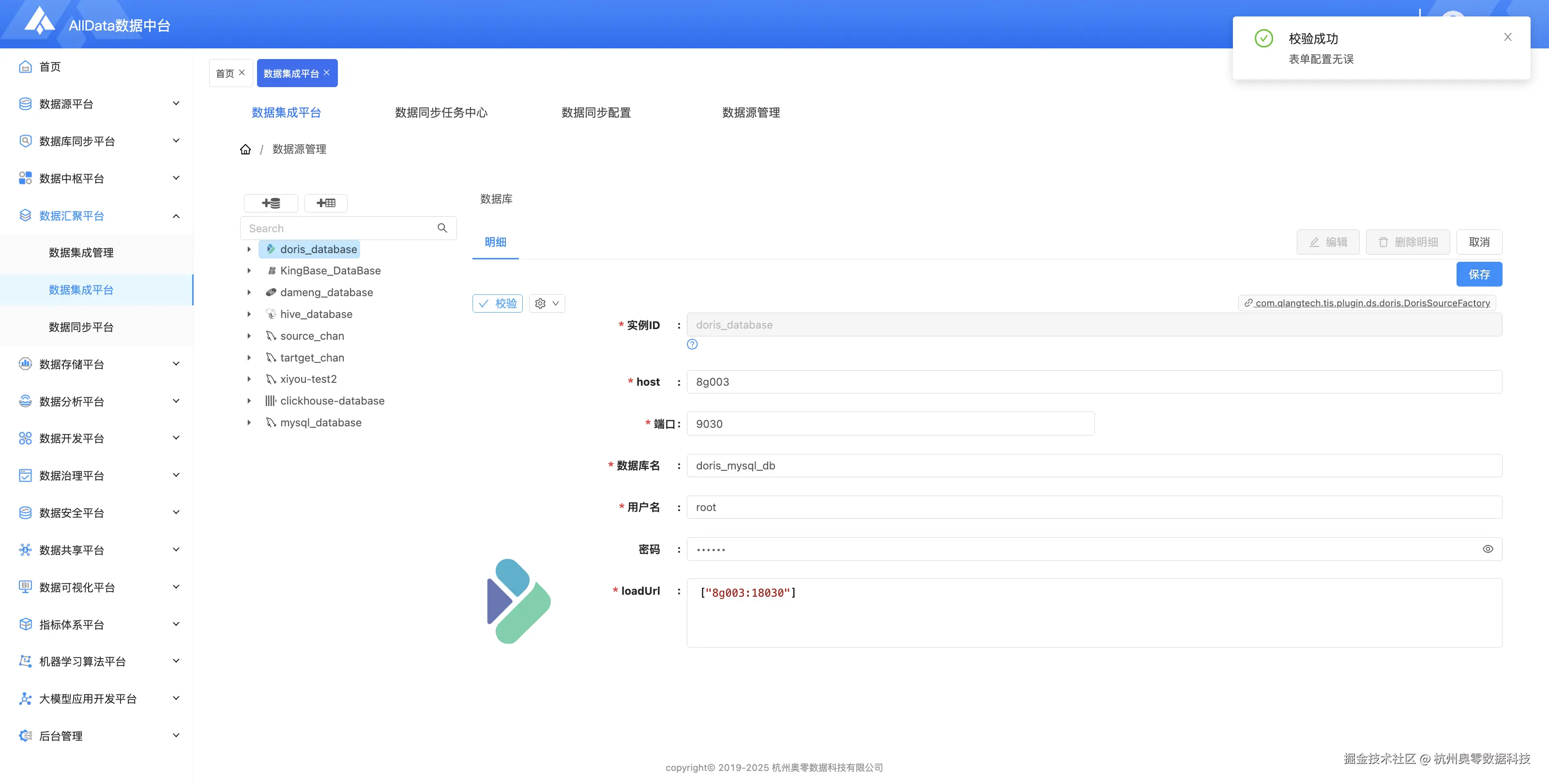Click the 保存 save button

point(1479,275)
